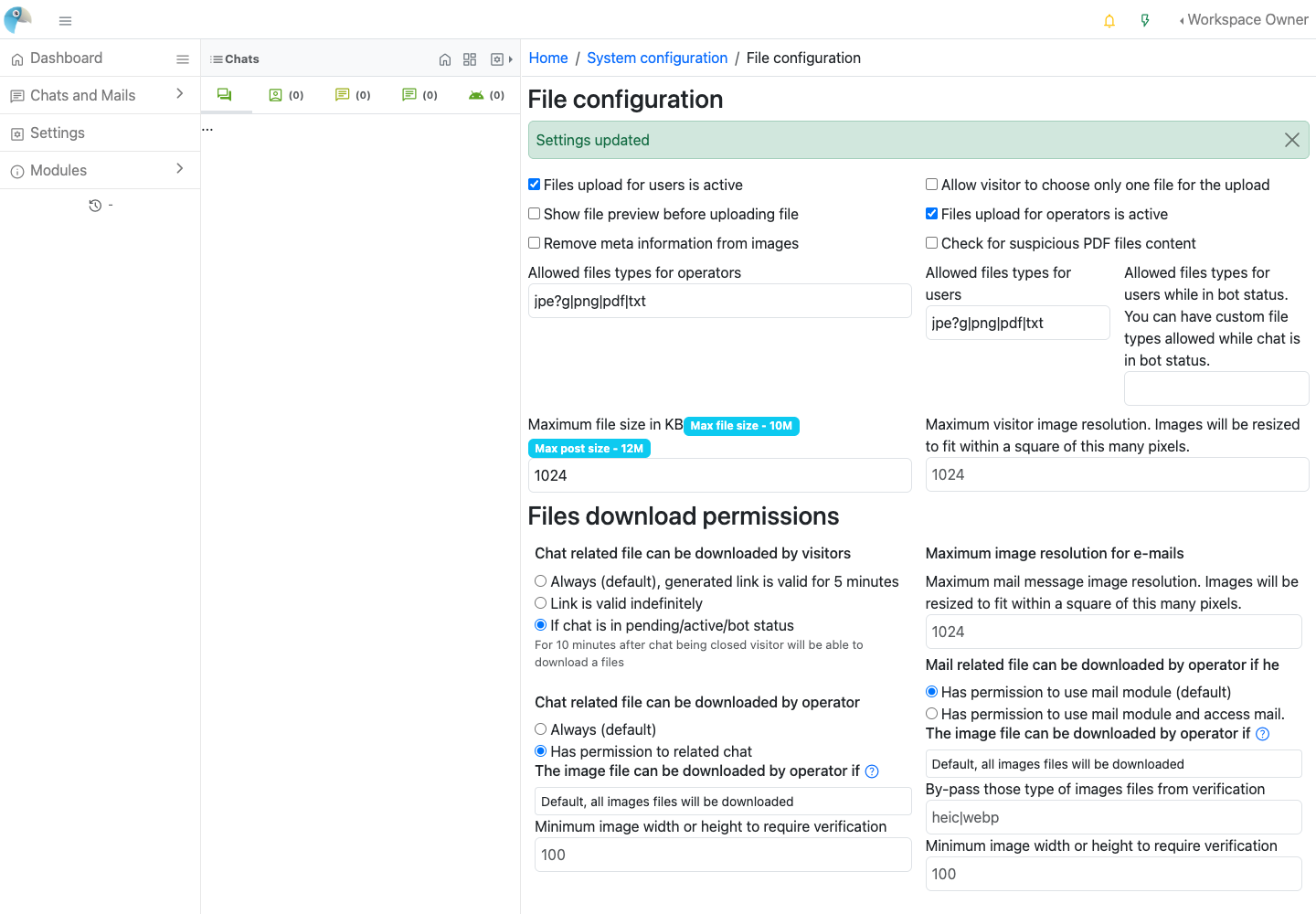The image size is (1316, 914).
Task: Click the history clock icon in sidebar
Action: [x=95, y=206]
